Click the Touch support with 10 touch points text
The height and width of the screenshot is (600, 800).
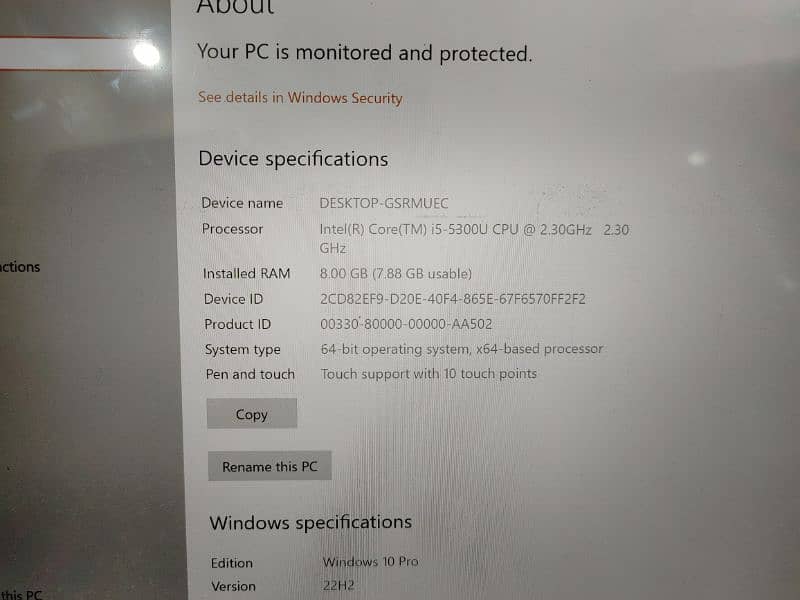click(429, 374)
